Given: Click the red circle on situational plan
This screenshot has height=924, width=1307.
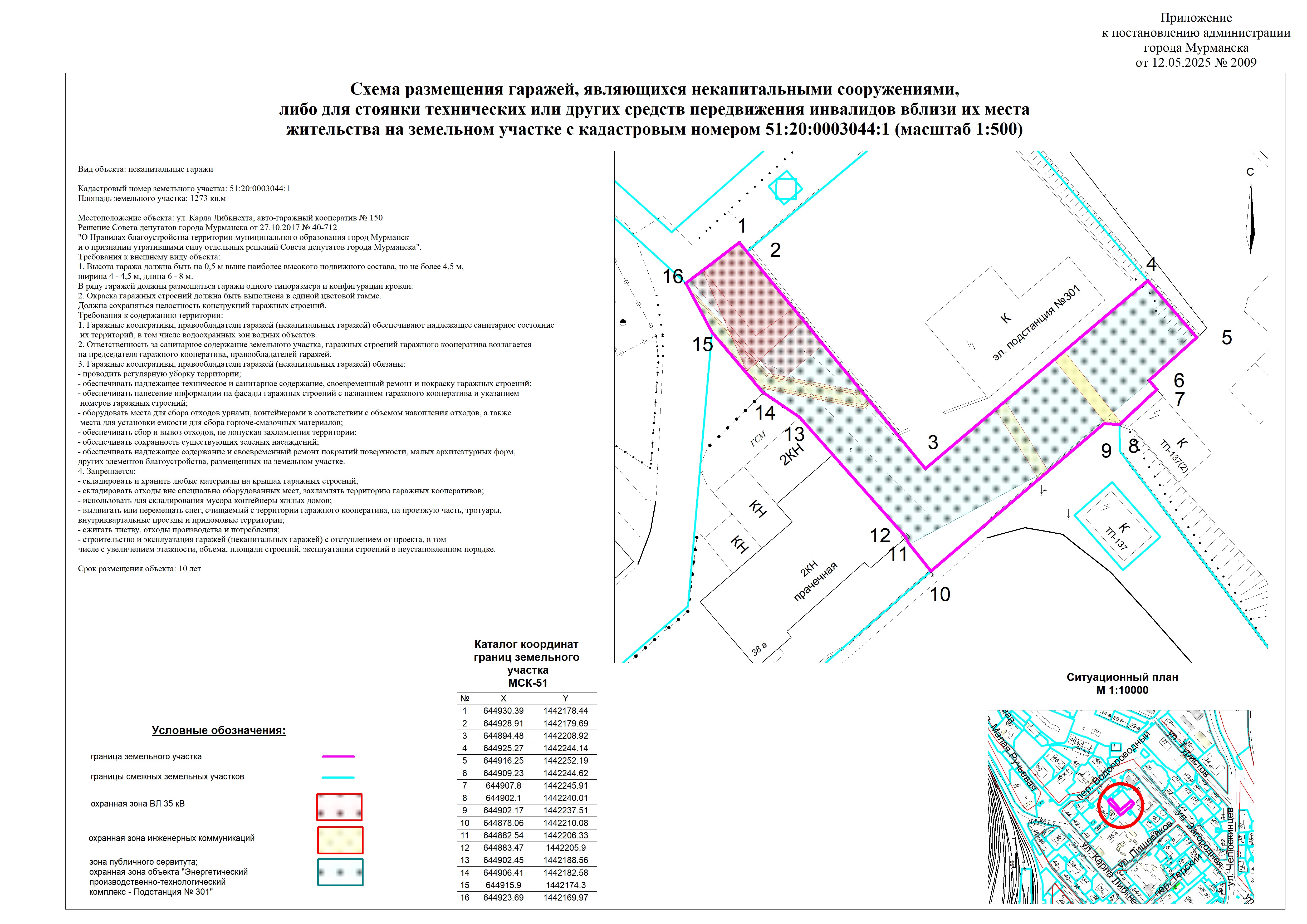Looking at the screenshot, I should point(1120,805).
